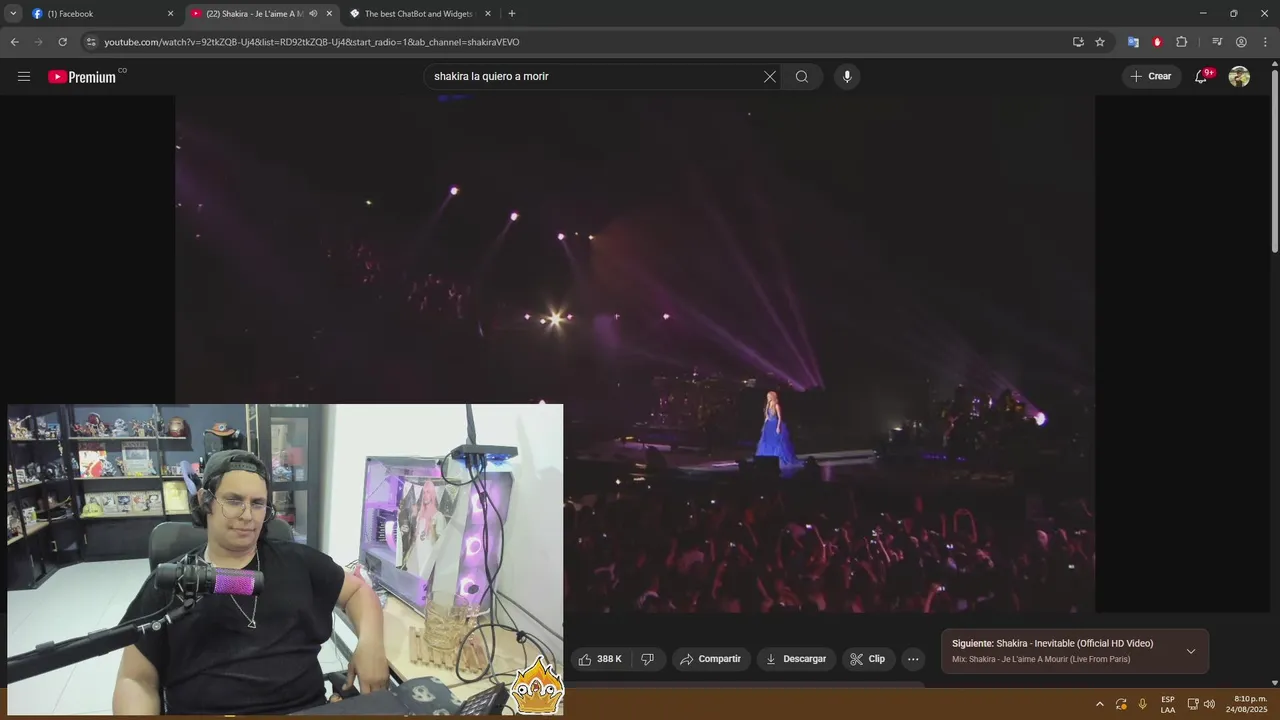Change the ESP LAA input language
The height and width of the screenshot is (720, 1280).
(1168, 704)
